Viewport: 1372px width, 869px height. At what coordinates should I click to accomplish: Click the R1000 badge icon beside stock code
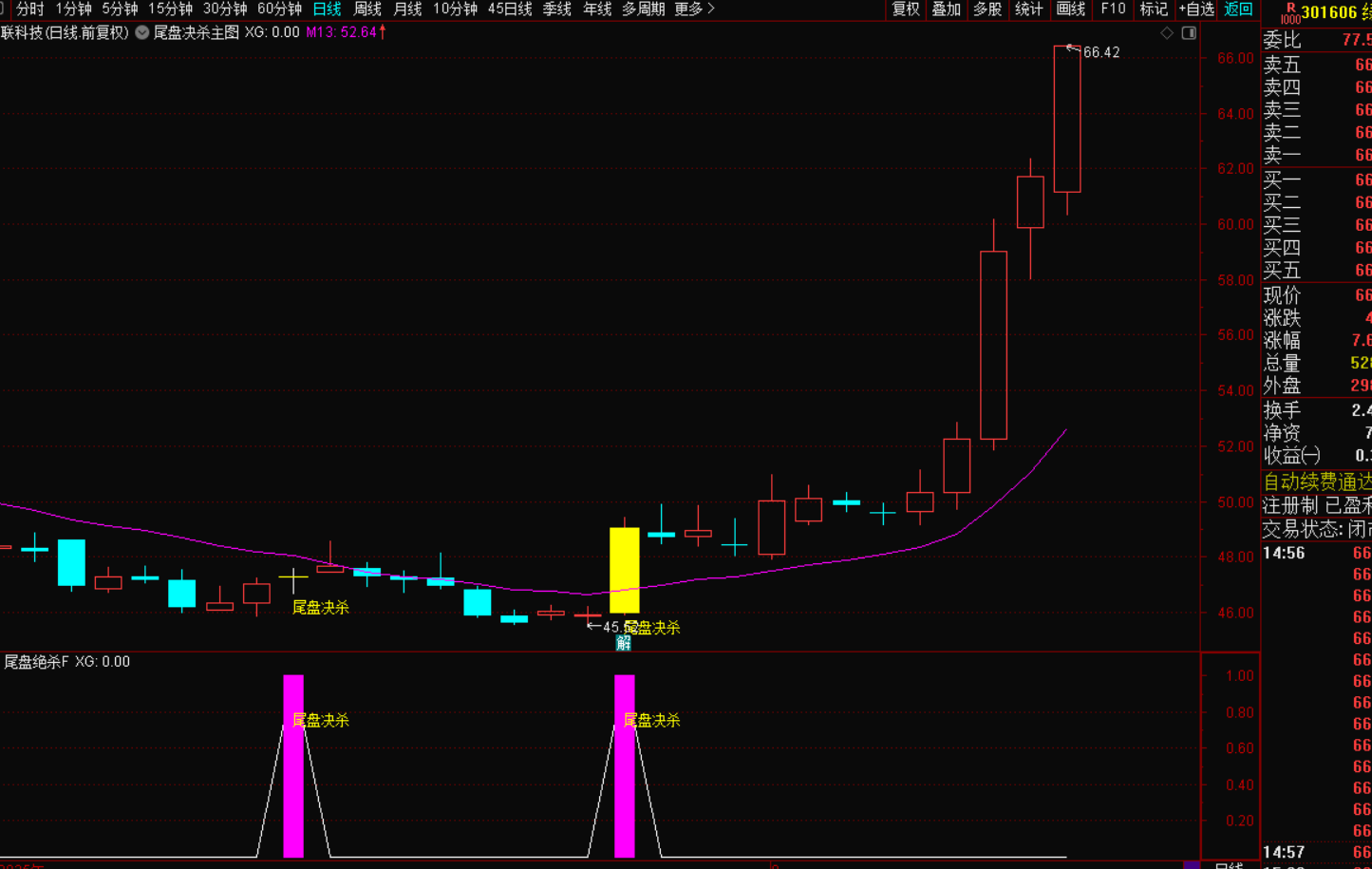[1289, 12]
